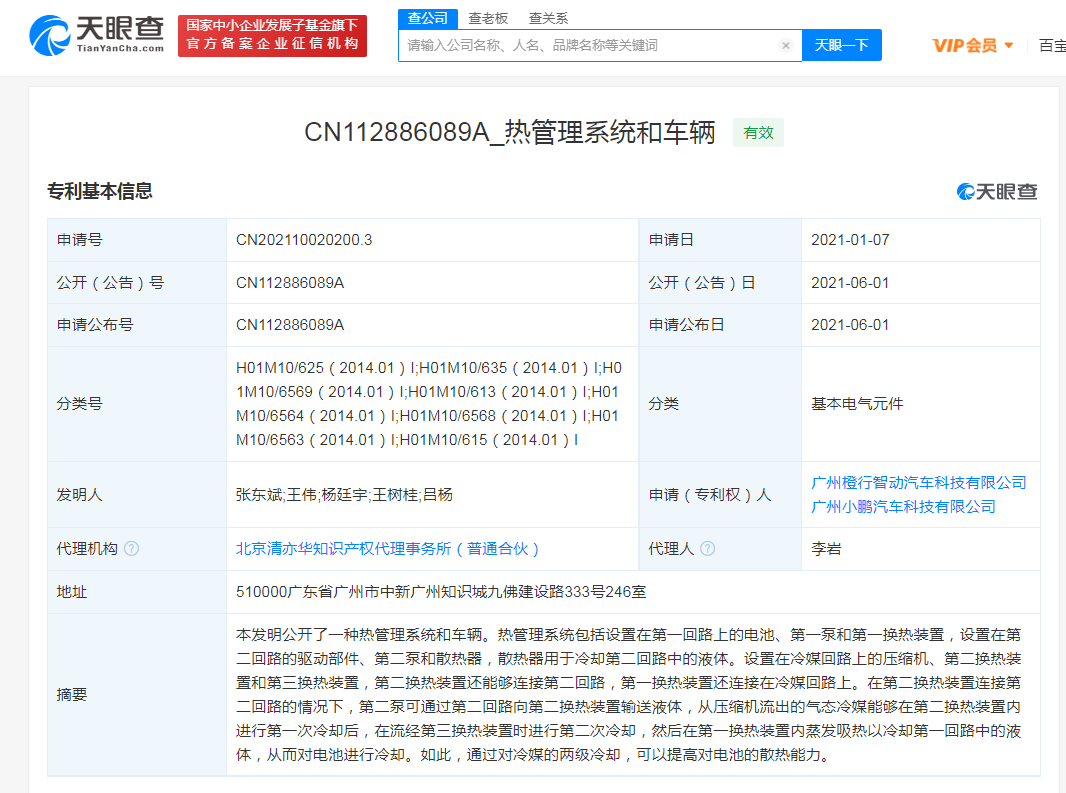Viewport: 1066px width, 793px height.
Task: Click the 专利基本信息 section heading
Action: [100, 192]
